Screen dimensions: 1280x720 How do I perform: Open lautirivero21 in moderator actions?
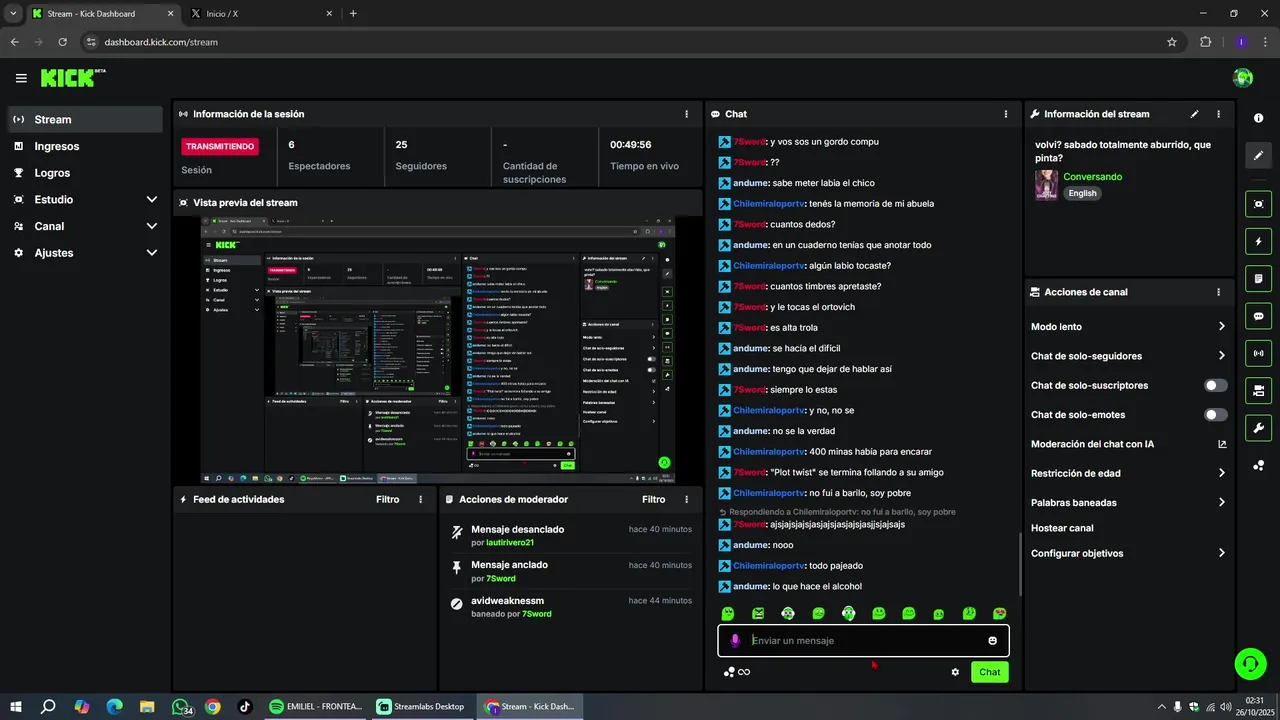(x=510, y=543)
